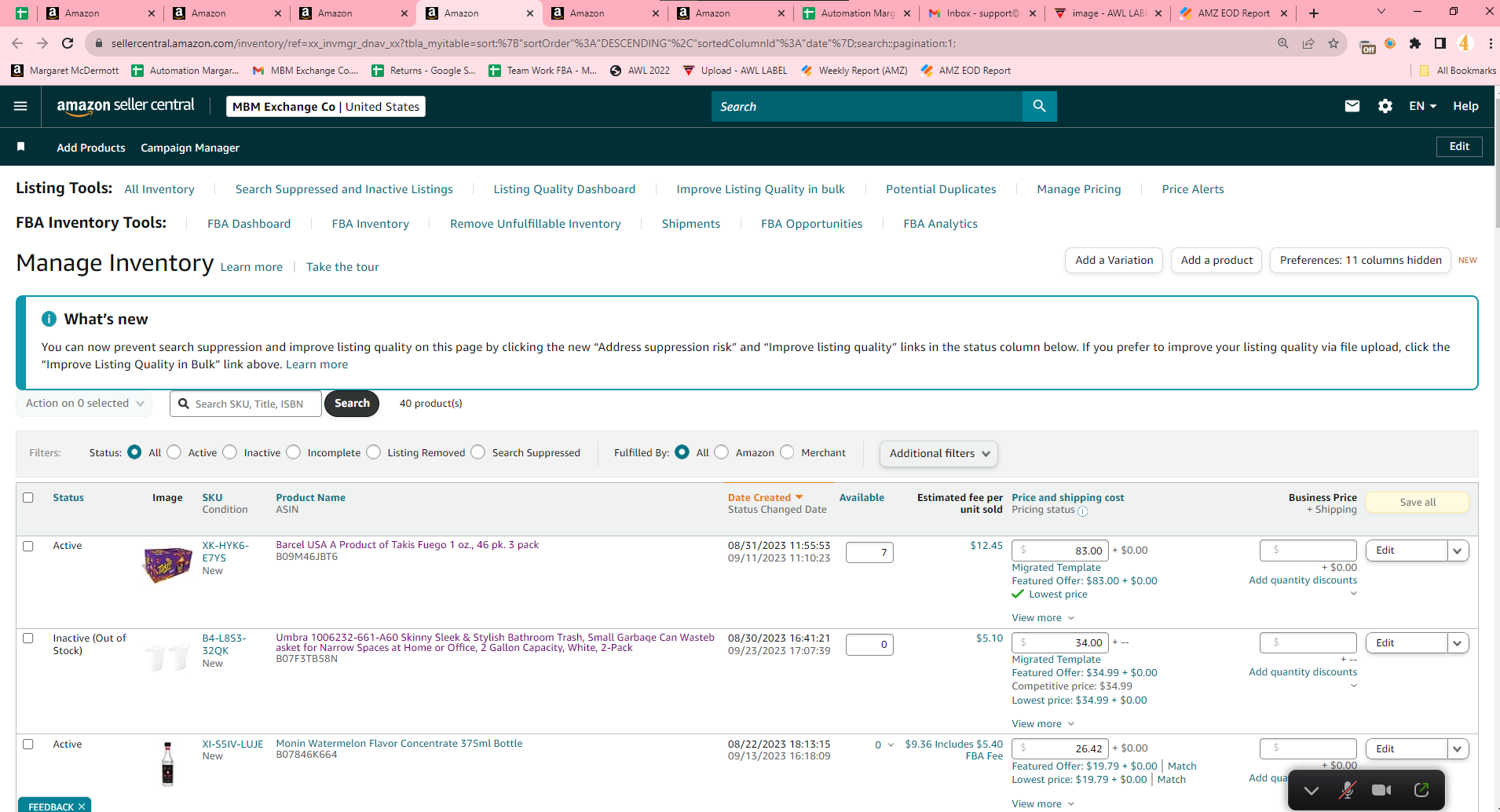This screenshot has width=1500, height=812.
Task: Go to the All Inventory listing tool
Action: tap(159, 189)
